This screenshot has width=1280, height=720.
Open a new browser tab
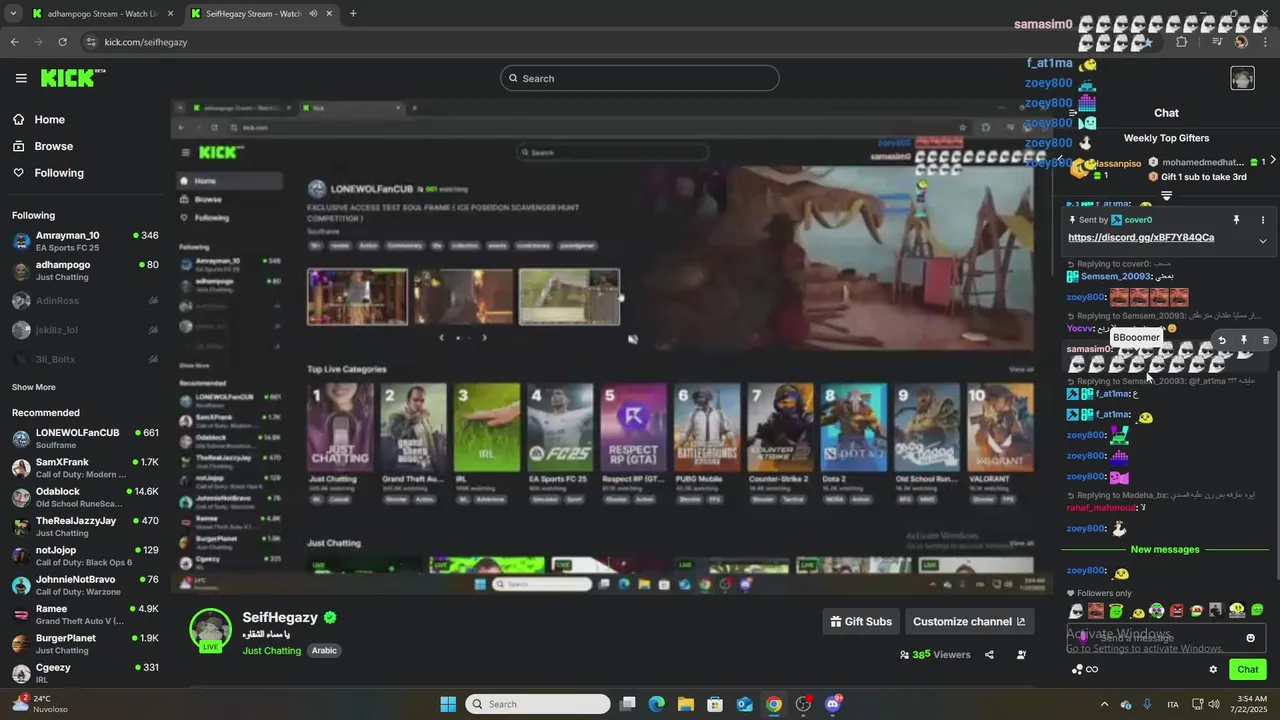pyautogui.click(x=353, y=14)
